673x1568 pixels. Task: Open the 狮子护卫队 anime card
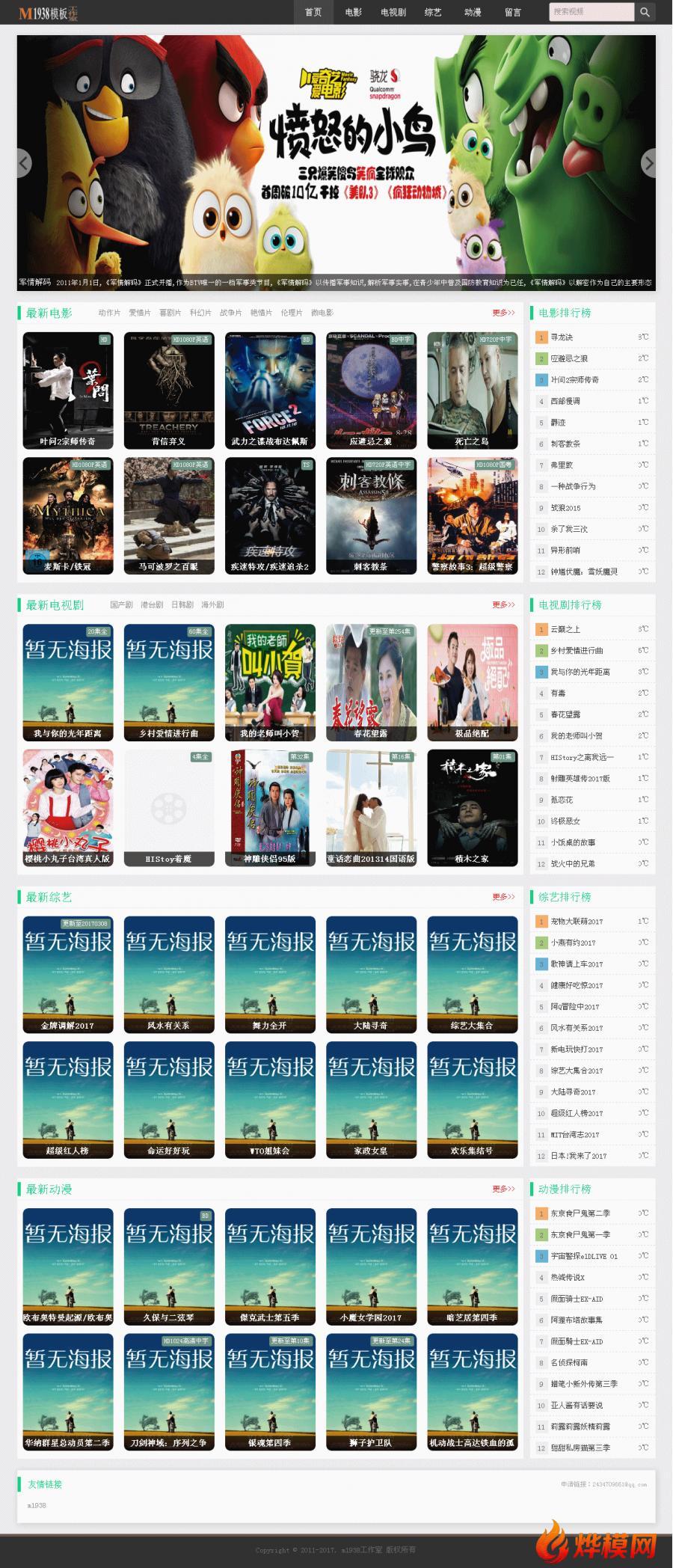click(x=372, y=1391)
